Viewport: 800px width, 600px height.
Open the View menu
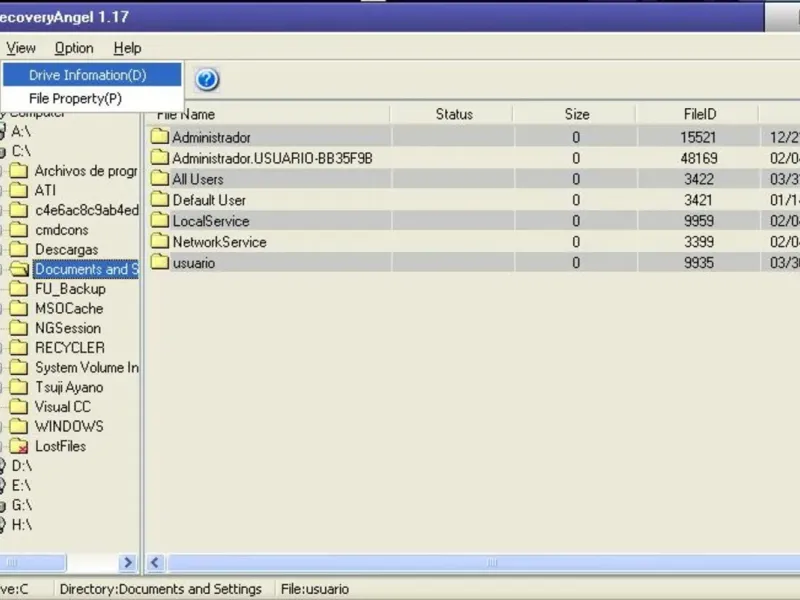coord(20,48)
